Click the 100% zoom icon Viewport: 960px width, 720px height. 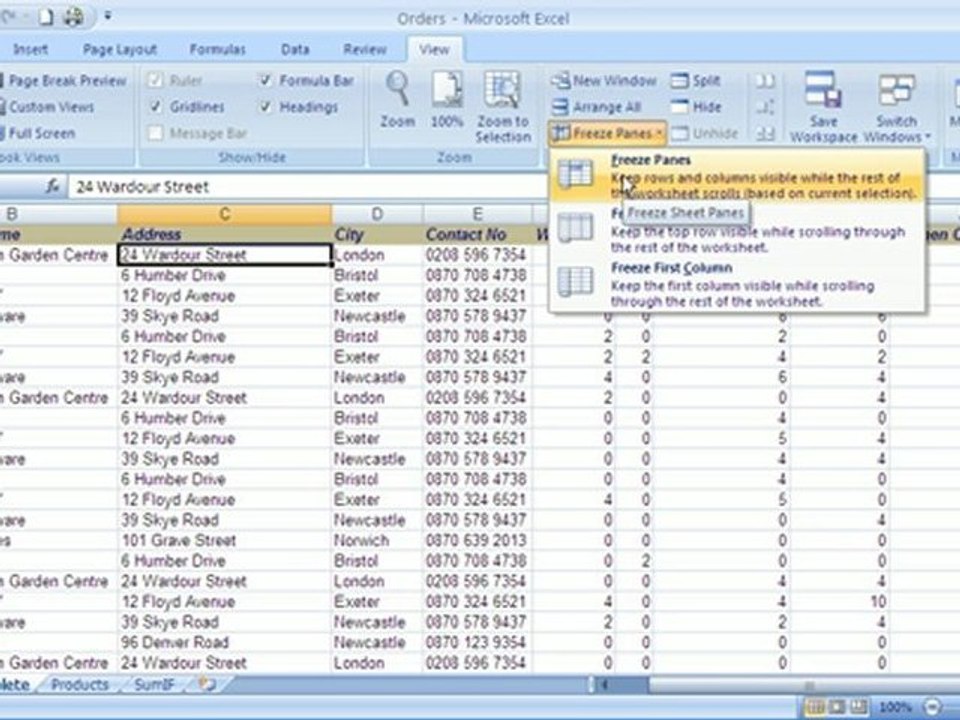[x=447, y=90]
